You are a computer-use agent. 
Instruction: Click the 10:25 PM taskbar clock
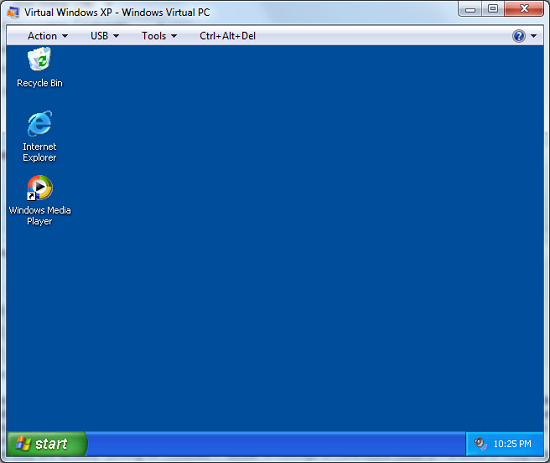(x=512, y=444)
